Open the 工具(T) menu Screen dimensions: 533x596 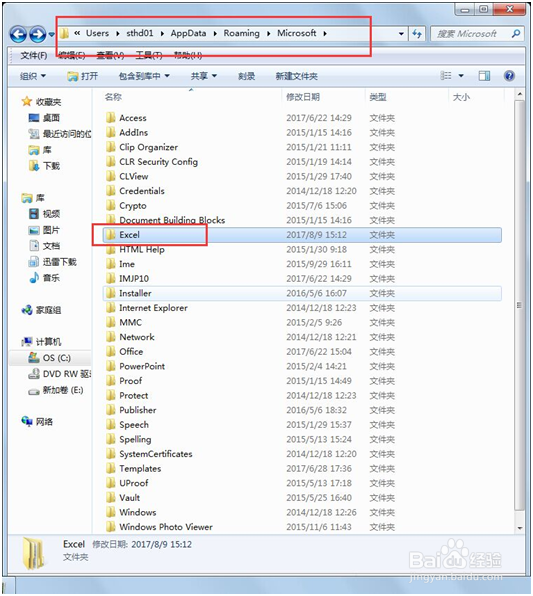(x=149, y=55)
